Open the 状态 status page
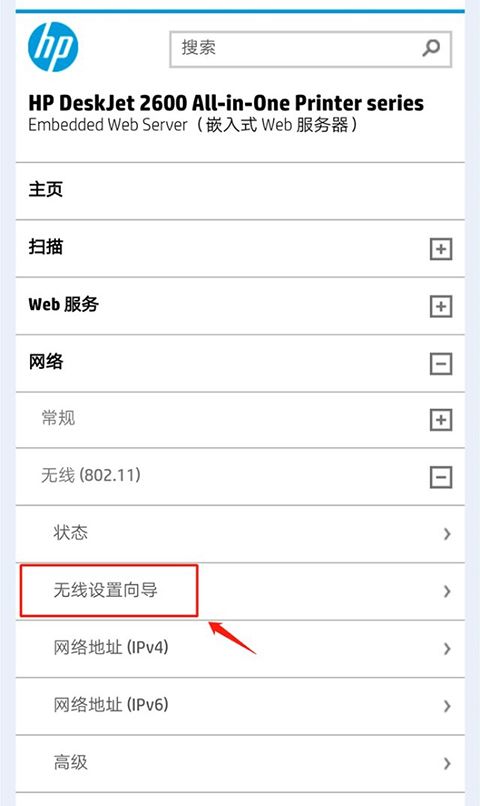The height and width of the screenshot is (806, 480). 240,534
